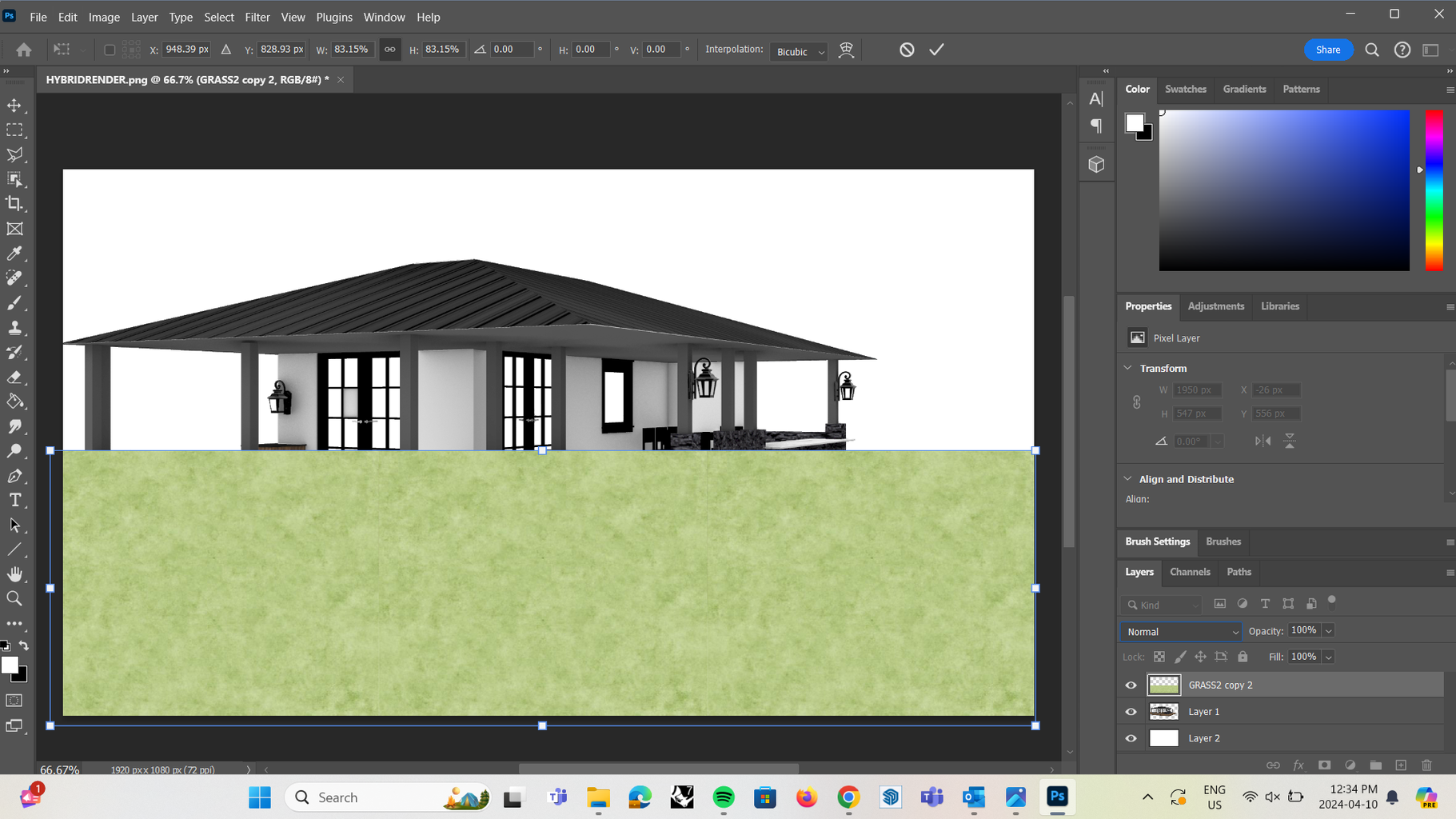Pick the Eyedropper tool

click(x=15, y=253)
